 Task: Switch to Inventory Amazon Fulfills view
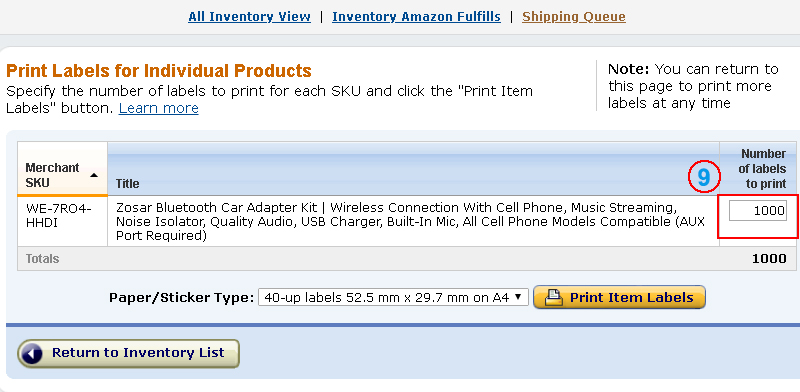click(x=416, y=17)
